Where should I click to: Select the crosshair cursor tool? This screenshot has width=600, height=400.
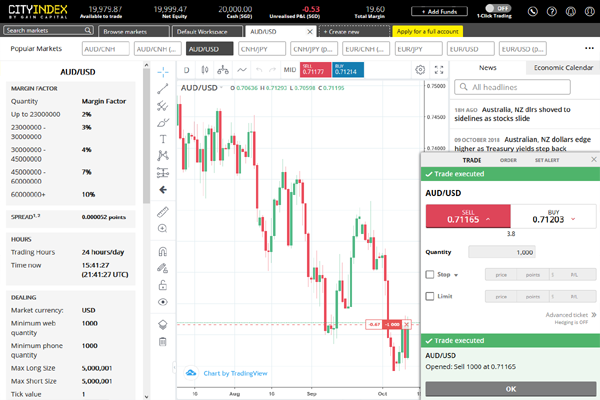tap(163, 72)
